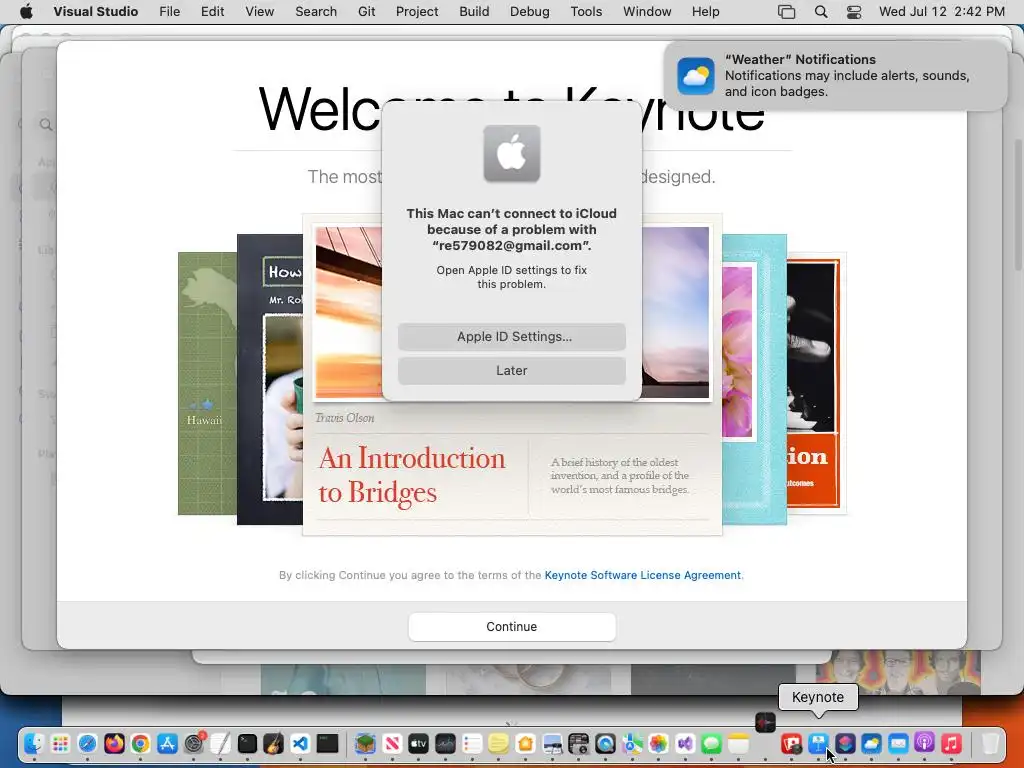This screenshot has height=768, width=1024.
Task: Dismiss the iCloud alert with Later
Action: [511, 370]
